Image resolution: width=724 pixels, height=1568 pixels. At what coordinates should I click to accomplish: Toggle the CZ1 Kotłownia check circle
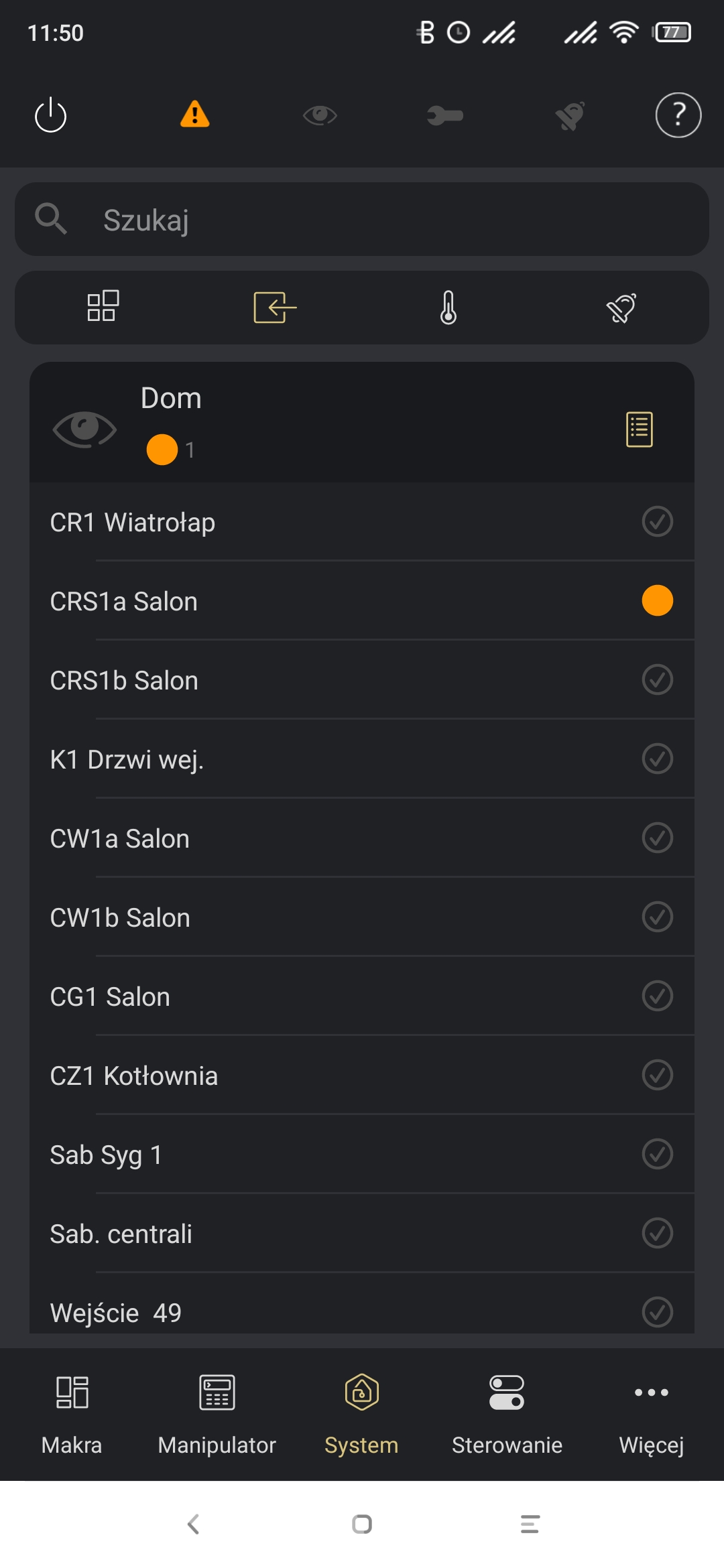click(x=657, y=1075)
